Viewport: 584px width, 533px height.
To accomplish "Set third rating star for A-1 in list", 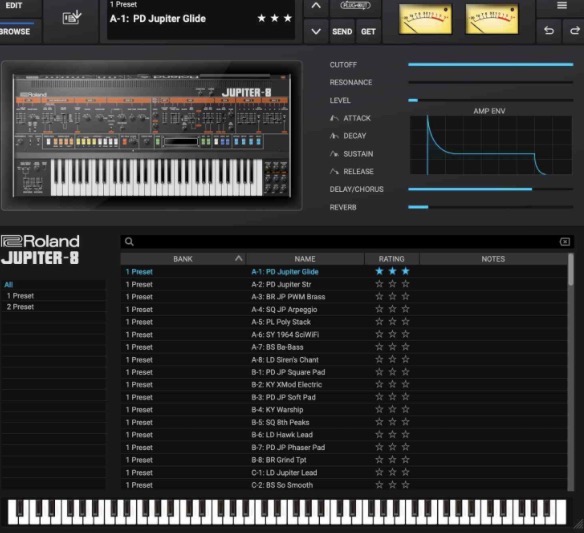I will pos(406,271).
